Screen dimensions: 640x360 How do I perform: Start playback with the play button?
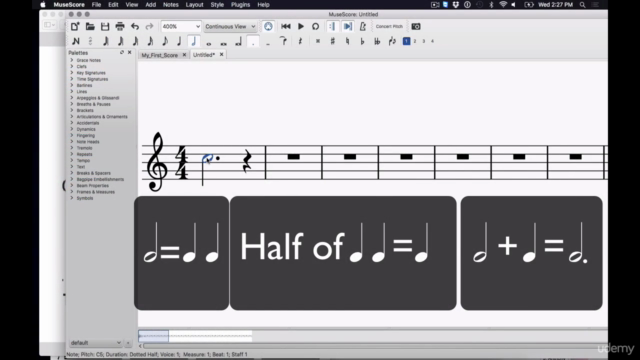(301, 27)
